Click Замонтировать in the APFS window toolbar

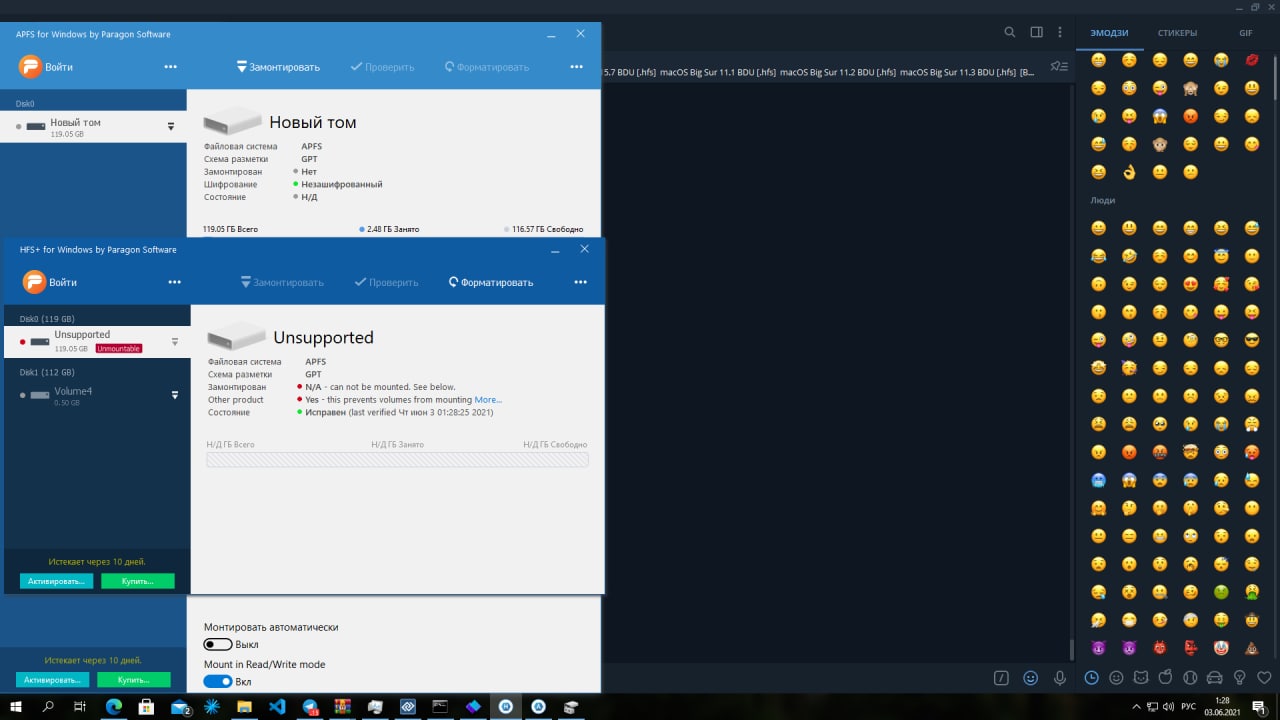coord(278,67)
